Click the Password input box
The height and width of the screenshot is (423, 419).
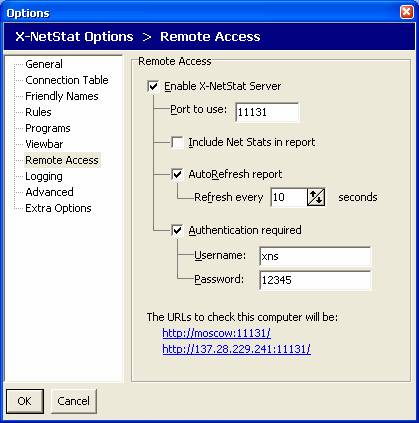coord(315,280)
